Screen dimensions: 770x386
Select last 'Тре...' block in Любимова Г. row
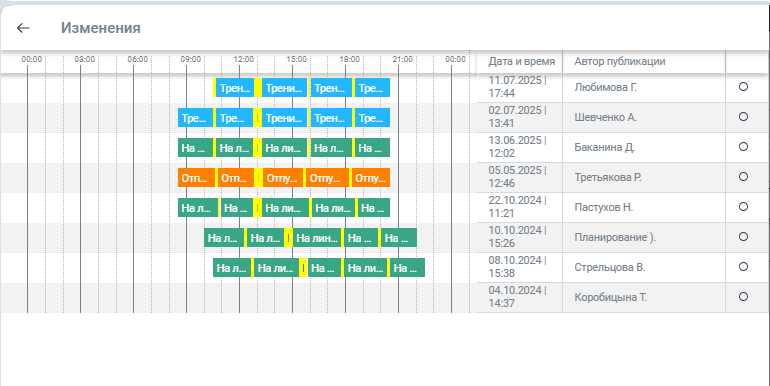click(x=372, y=88)
